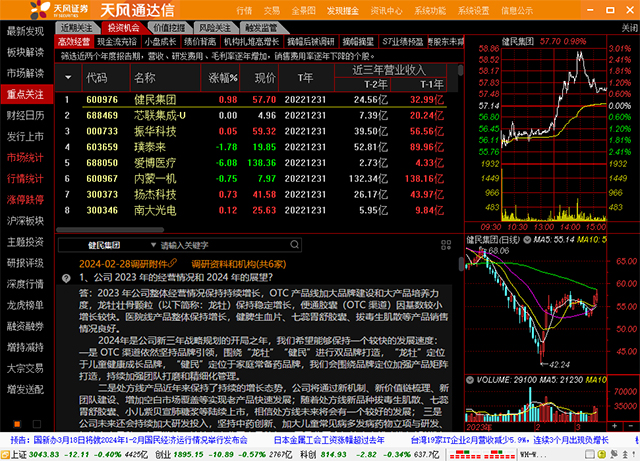This screenshot has height=461, width=640.
Task: Click the upload arrows icon in status bar
Action: (625, 454)
